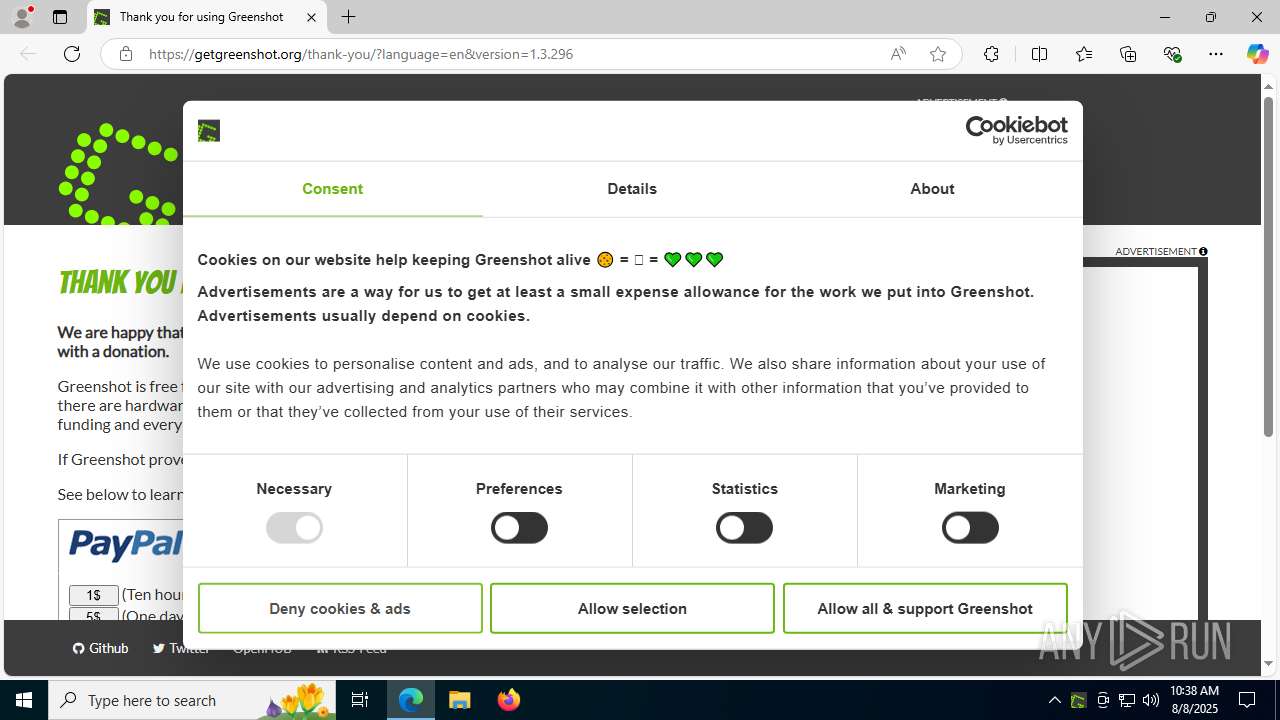Screen dimensions: 1280x720
Task: Click the 1$ PayPal donation button
Action: 94,595
